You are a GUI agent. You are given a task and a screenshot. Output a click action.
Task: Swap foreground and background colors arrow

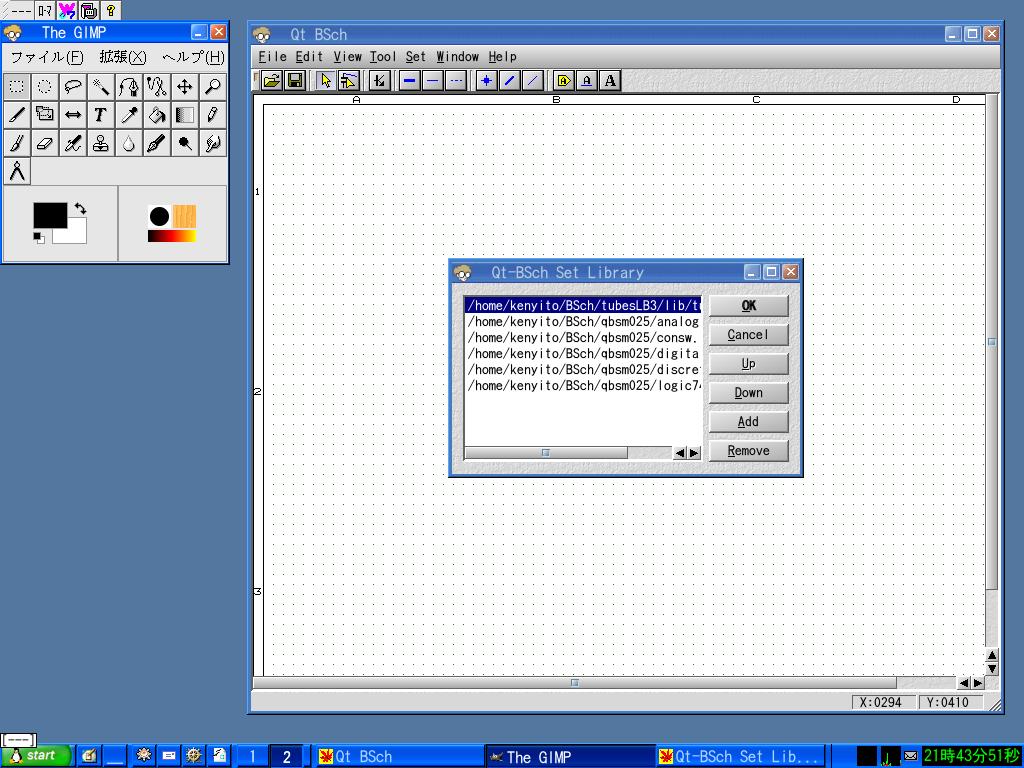[80, 209]
